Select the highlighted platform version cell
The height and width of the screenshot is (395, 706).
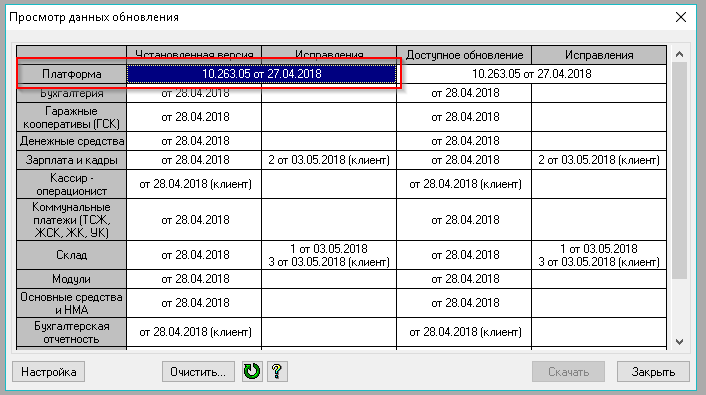pos(262,74)
